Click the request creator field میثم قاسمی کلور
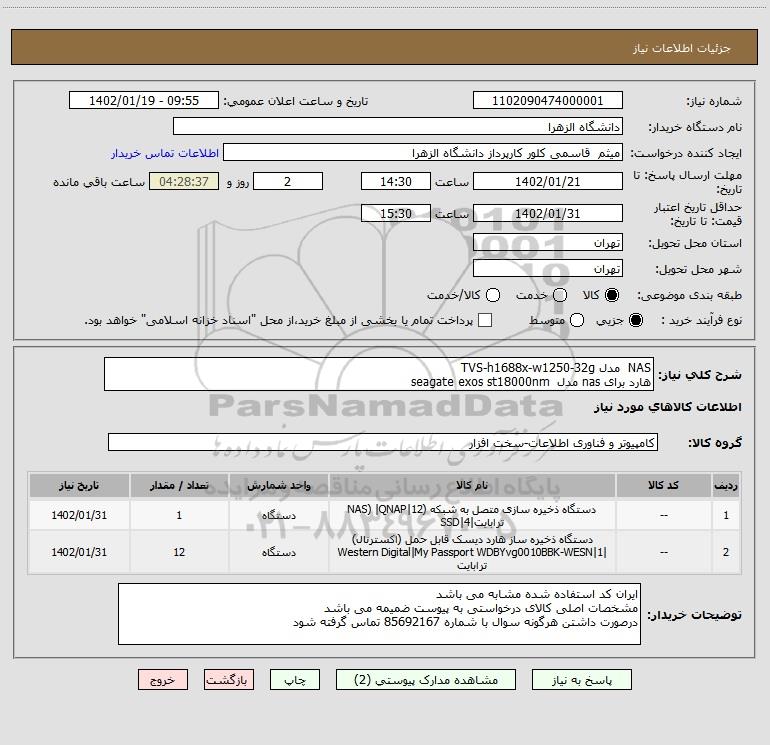This screenshot has width=770, height=745. pos(423,153)
